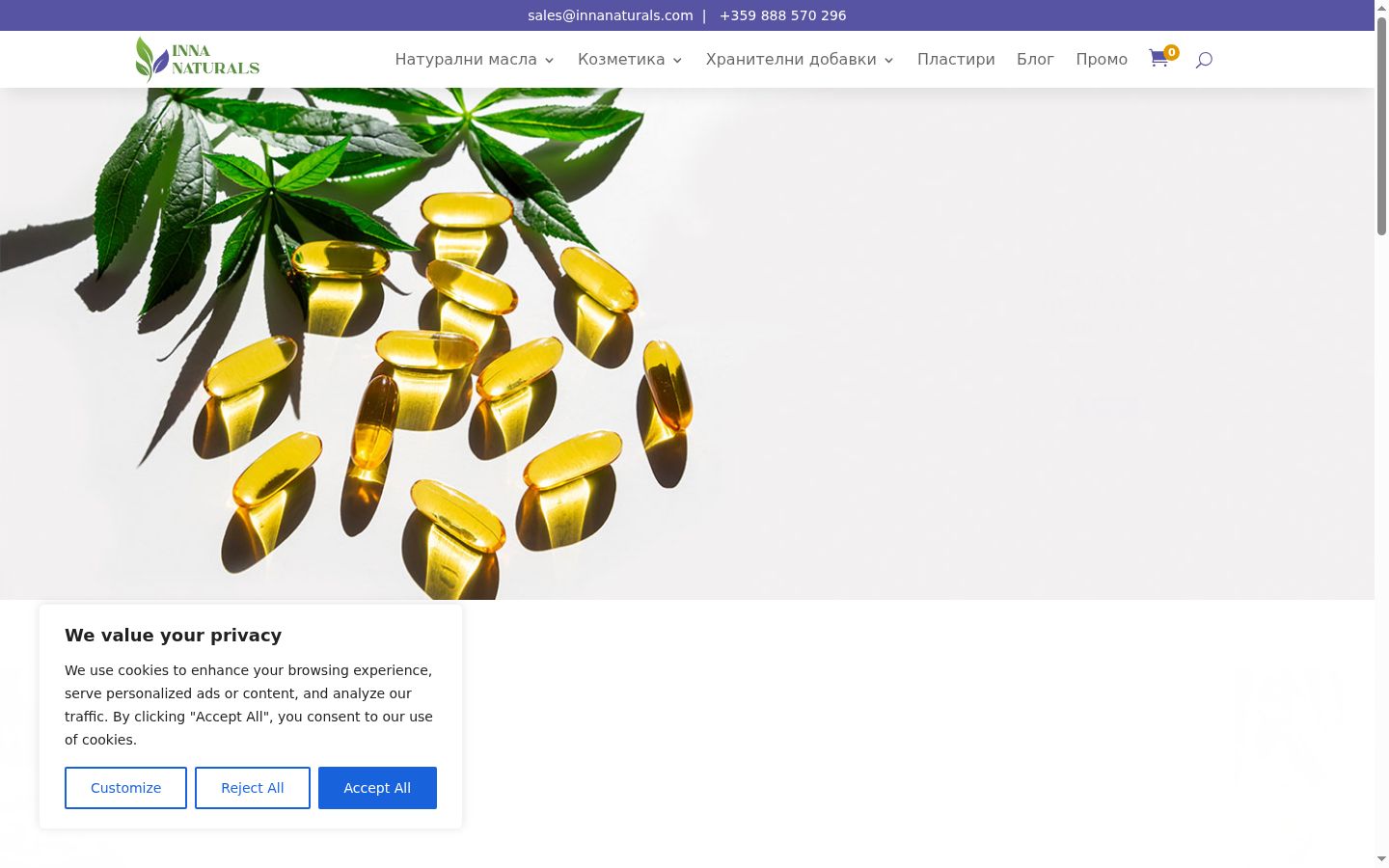
Task: Click the search magnifier icon
Action: coord(1204,60)
